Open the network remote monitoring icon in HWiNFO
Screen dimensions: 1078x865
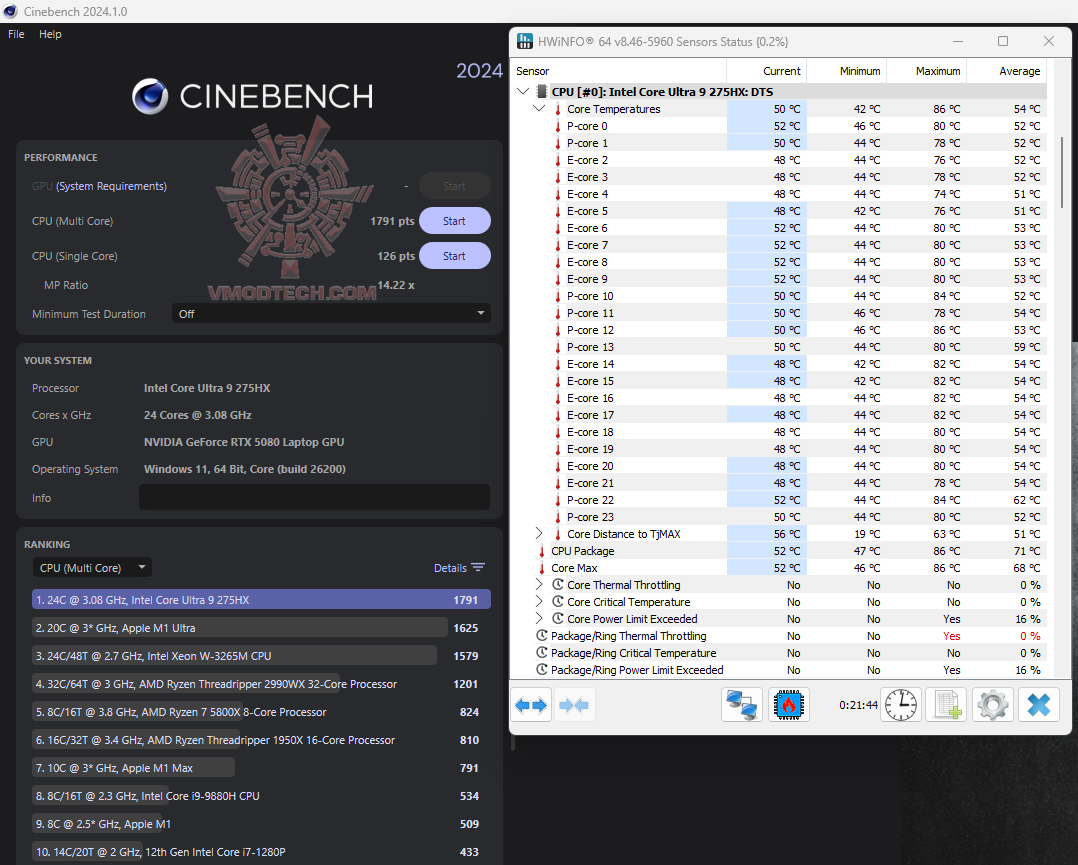click(742, 705)
